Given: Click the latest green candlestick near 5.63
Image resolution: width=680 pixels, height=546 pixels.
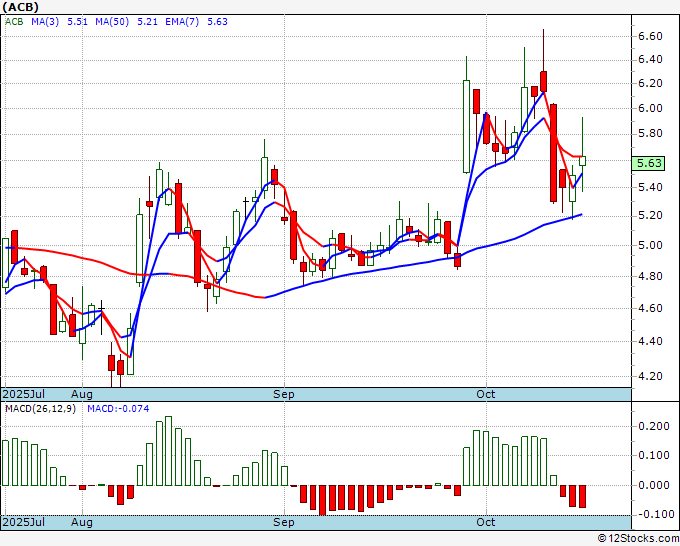Looking at the screenshot, I should tap(582, 161).
